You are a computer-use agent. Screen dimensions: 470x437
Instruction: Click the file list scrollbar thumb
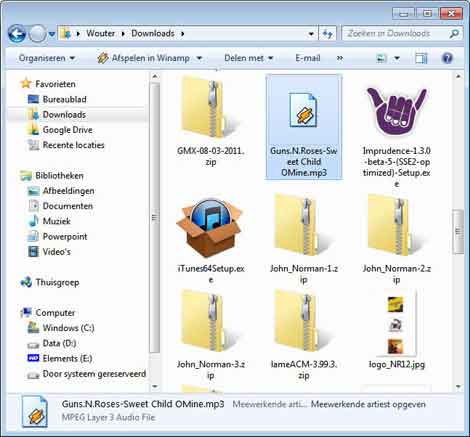(x=458, y=232)
